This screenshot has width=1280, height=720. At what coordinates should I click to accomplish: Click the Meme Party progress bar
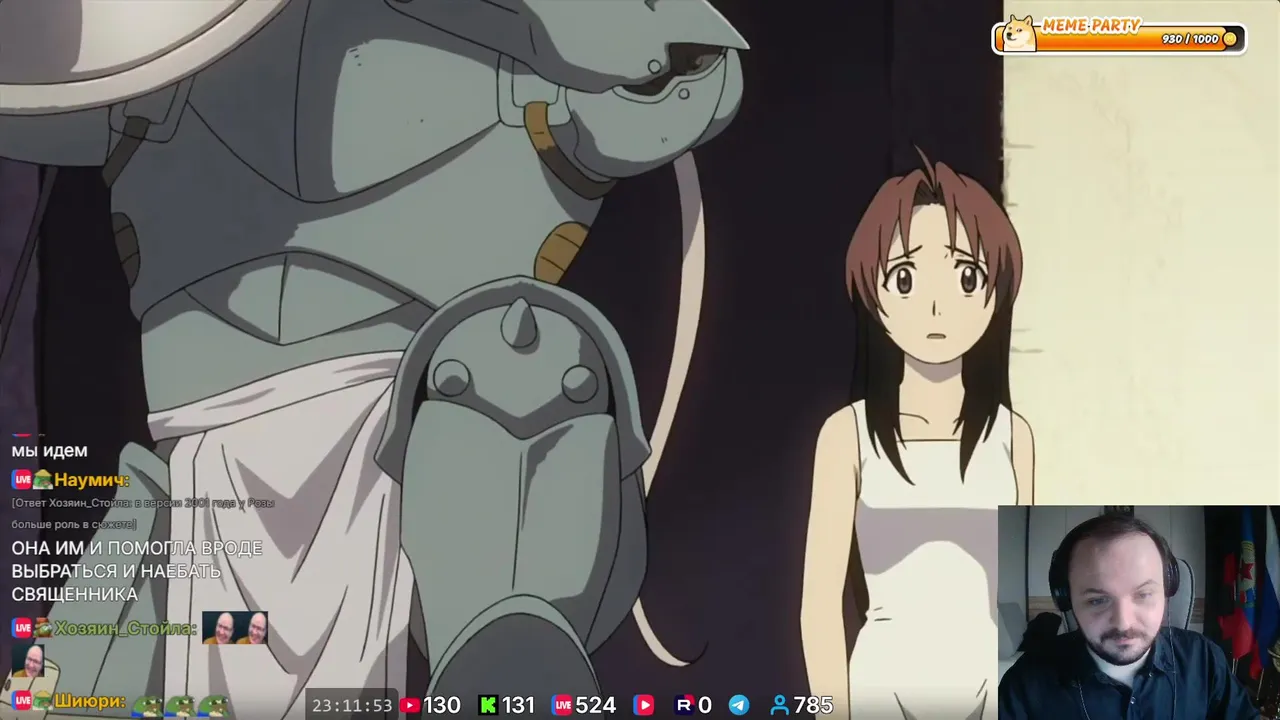coord(1120,39)
